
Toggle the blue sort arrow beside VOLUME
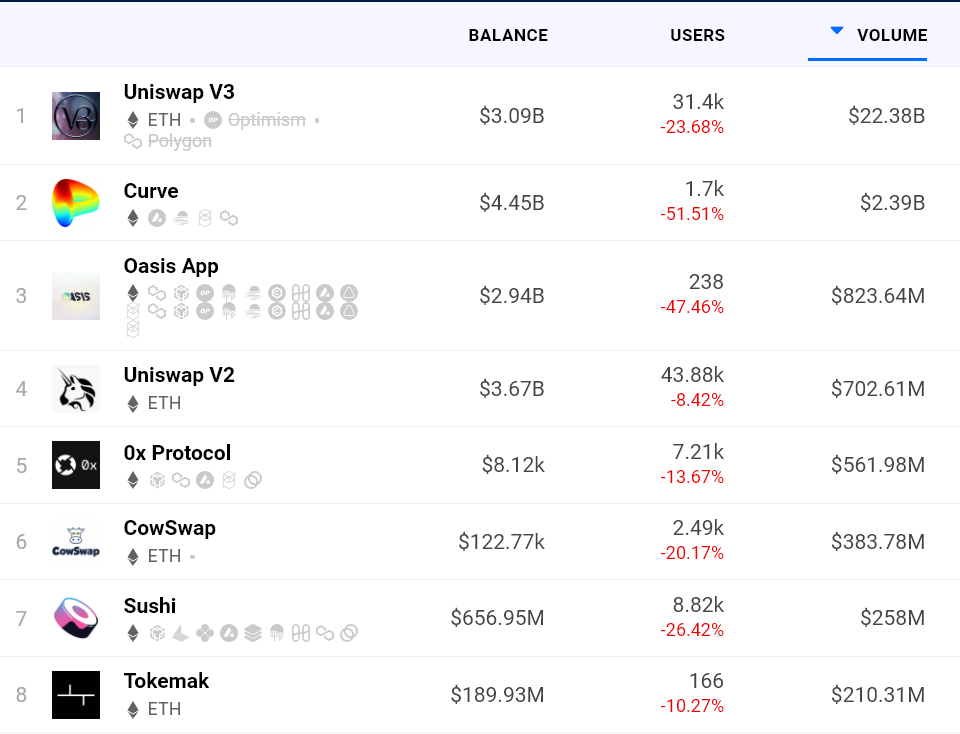click(x=837, y=31)
